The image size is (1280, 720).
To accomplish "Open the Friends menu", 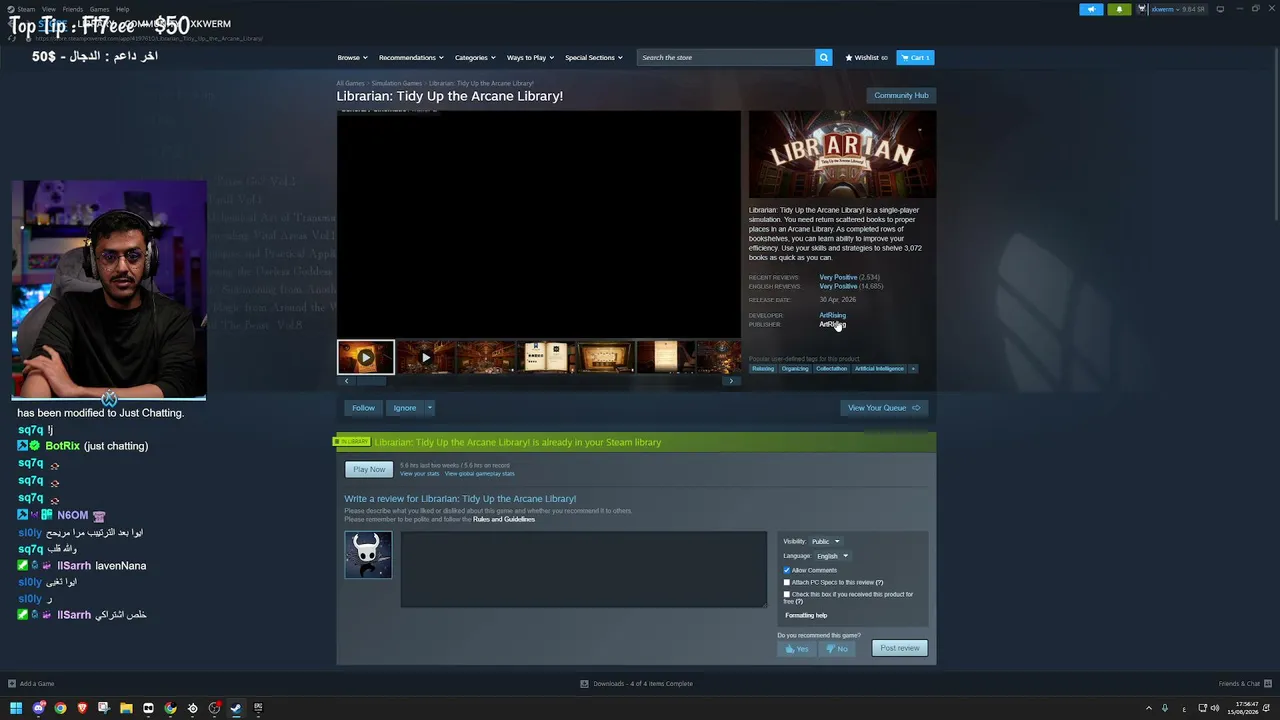I will point(73,9).
